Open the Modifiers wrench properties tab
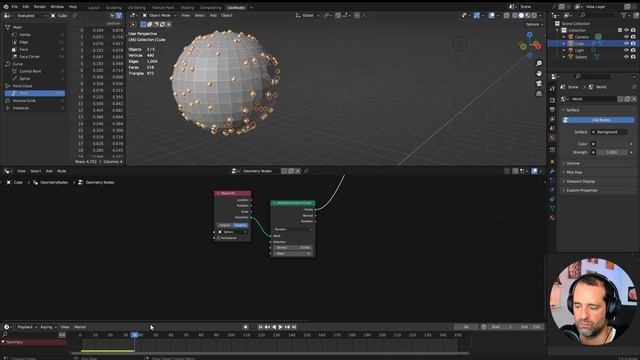Image resolution: width=640 pixels, height=360 pixels. point(552,171)
